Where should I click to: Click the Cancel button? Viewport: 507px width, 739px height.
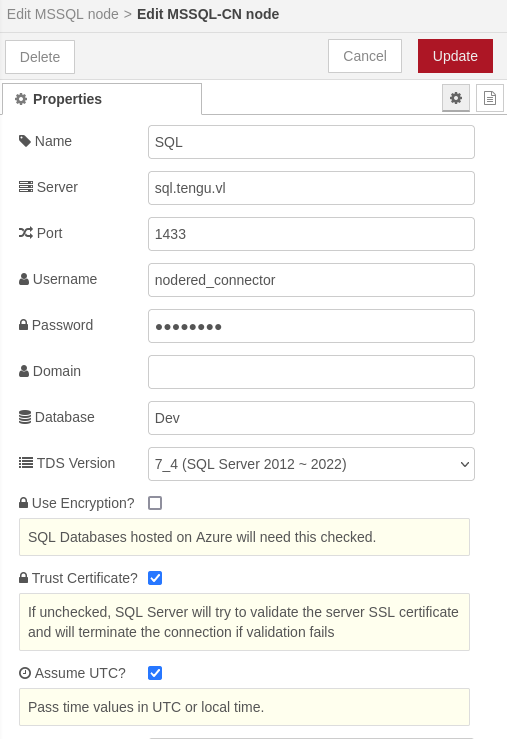click(365, 56)
